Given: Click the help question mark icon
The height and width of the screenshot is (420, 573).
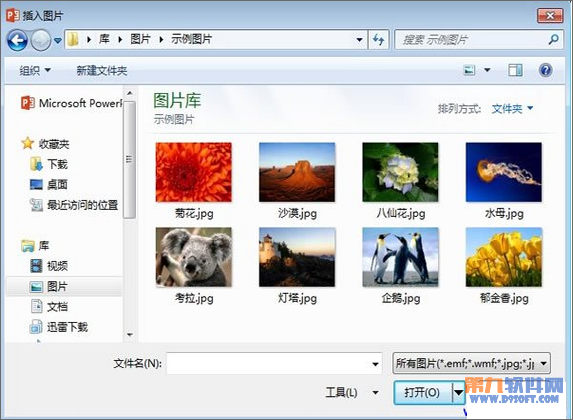Looking at the screenshot, I should pyautogui.click(x=545, y=70).
